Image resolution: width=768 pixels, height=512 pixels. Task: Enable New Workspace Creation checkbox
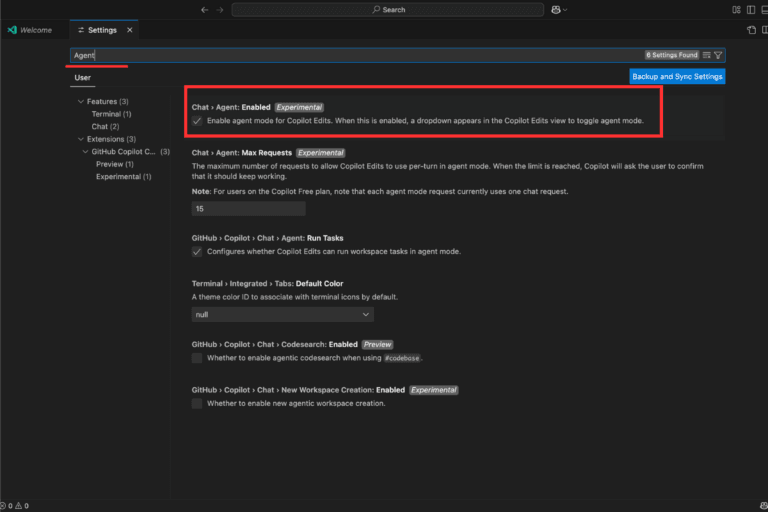(x=197, y=404)
